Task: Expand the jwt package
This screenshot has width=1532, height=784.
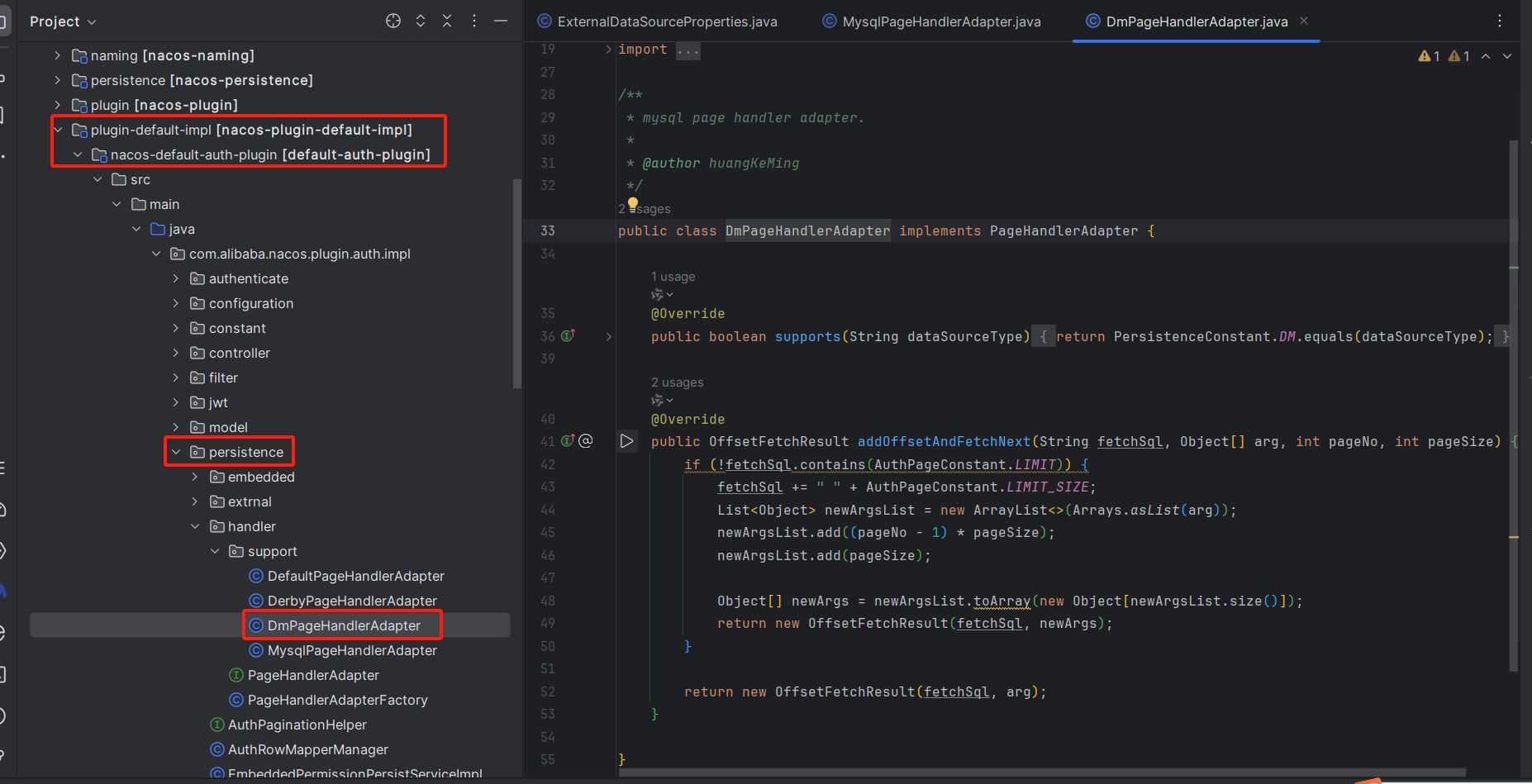Action: pyautogui.click(x=175, y=402)
